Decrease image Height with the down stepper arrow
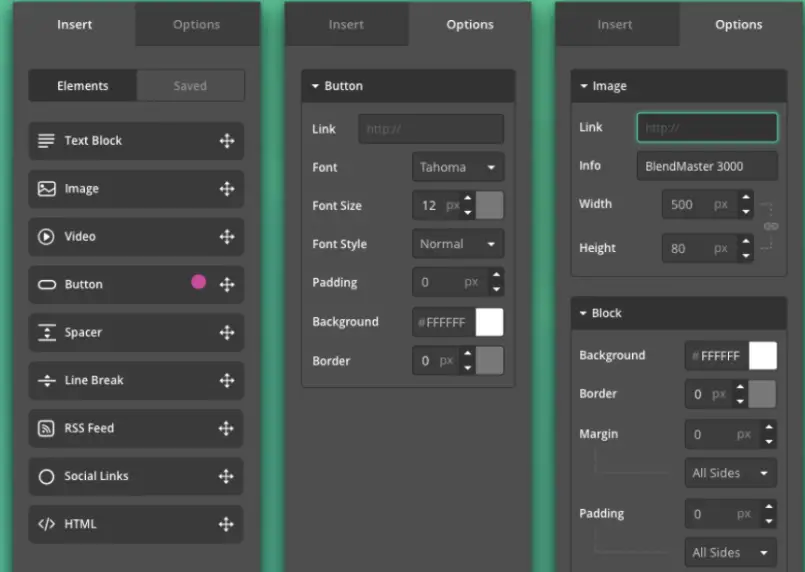The image size is (805, 572). point(746,255)
